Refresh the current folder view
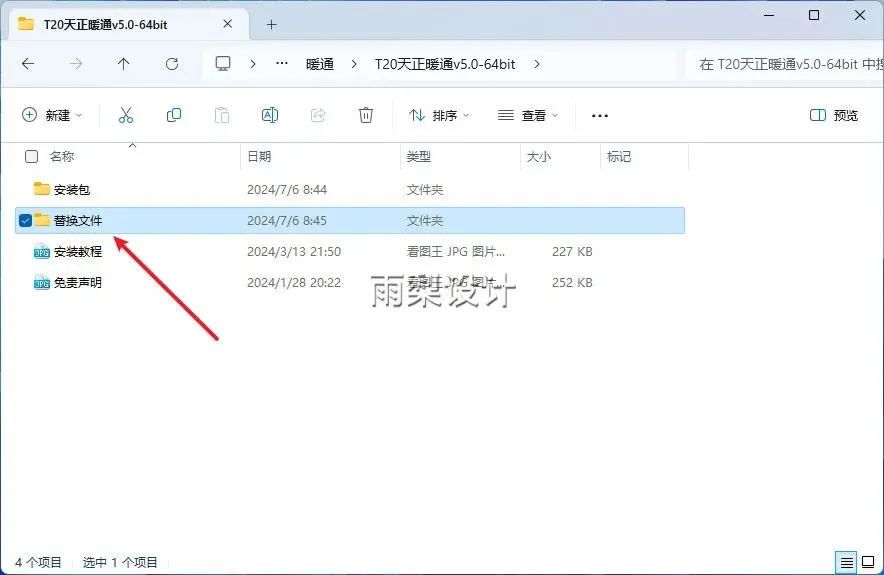This screenshot has width=884, height=575. tap(172, 64)
